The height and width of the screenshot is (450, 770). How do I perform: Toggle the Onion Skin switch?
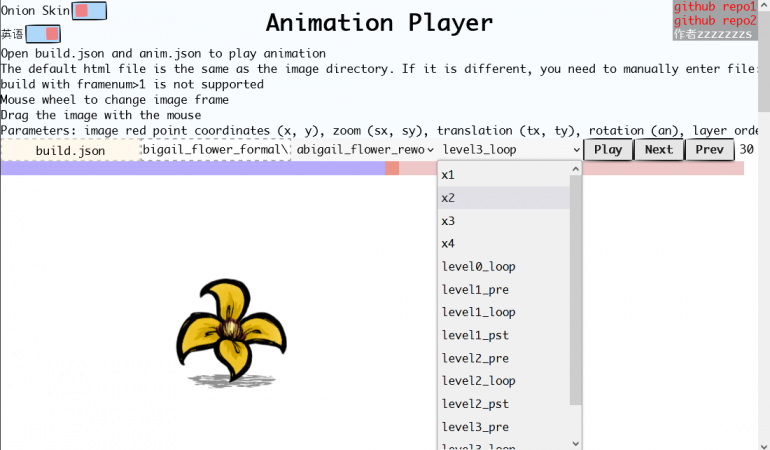tap(89, 11)
